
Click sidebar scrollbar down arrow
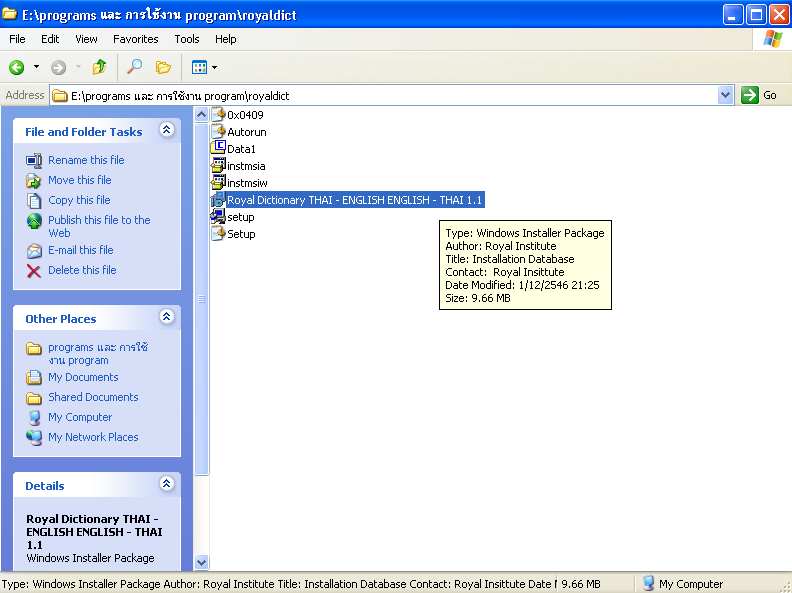[202, 562]
